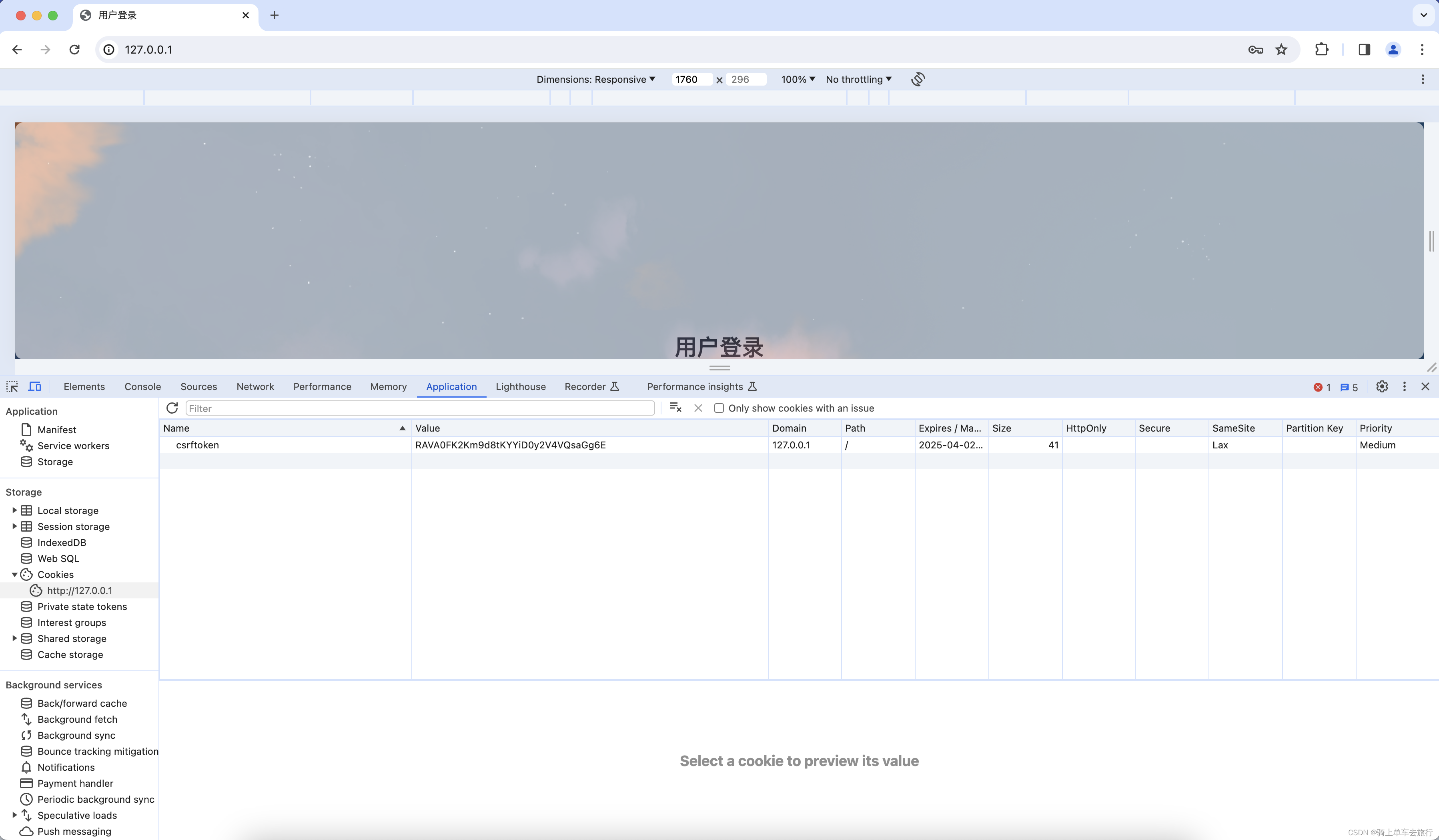Switch to the Console tab

click(x=143, y=386)
